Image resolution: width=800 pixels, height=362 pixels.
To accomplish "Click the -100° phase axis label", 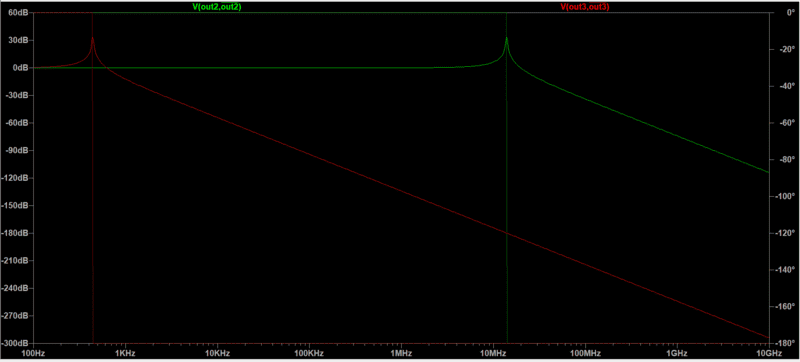I will (785, 196).
